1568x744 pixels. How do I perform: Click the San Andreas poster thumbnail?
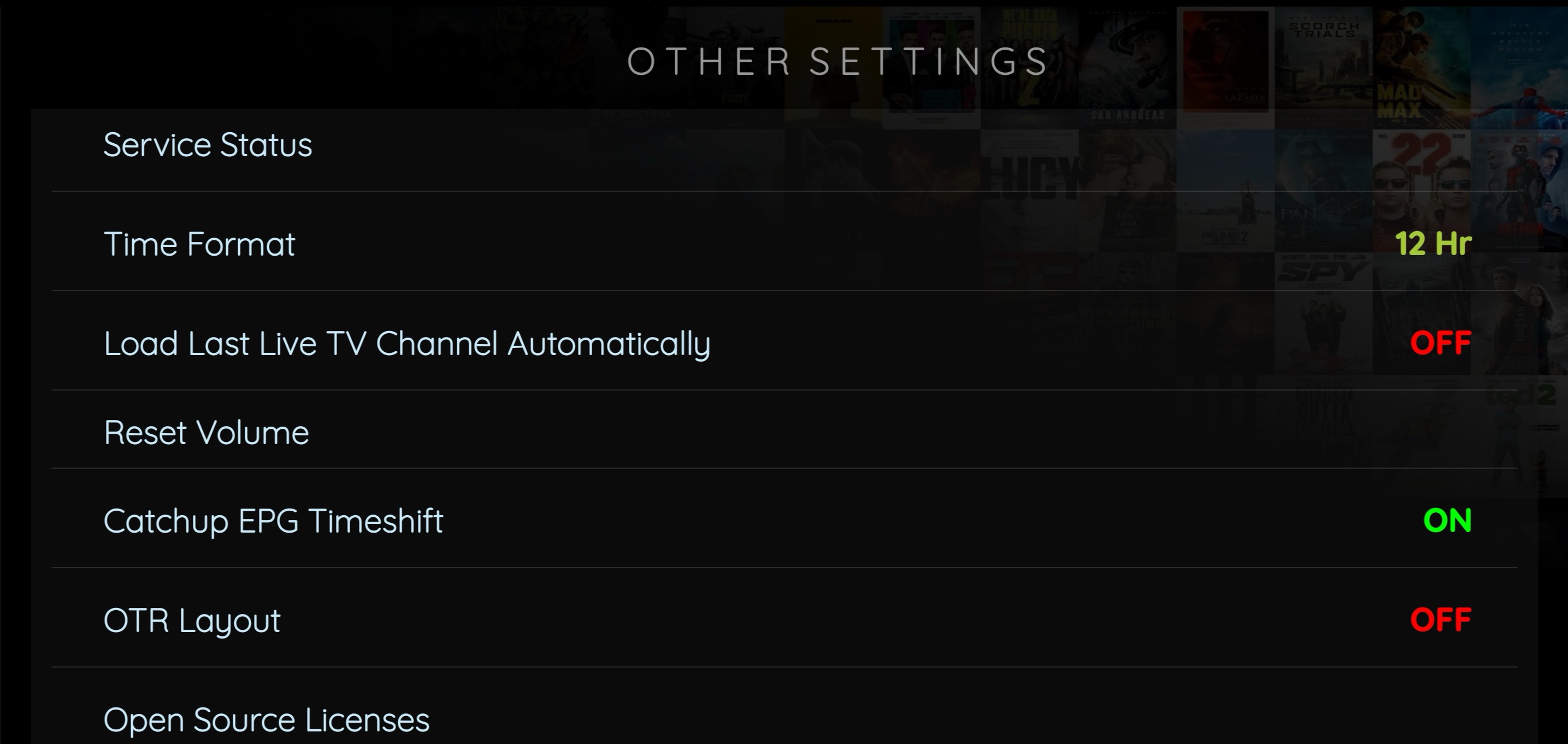[1127, 67]
